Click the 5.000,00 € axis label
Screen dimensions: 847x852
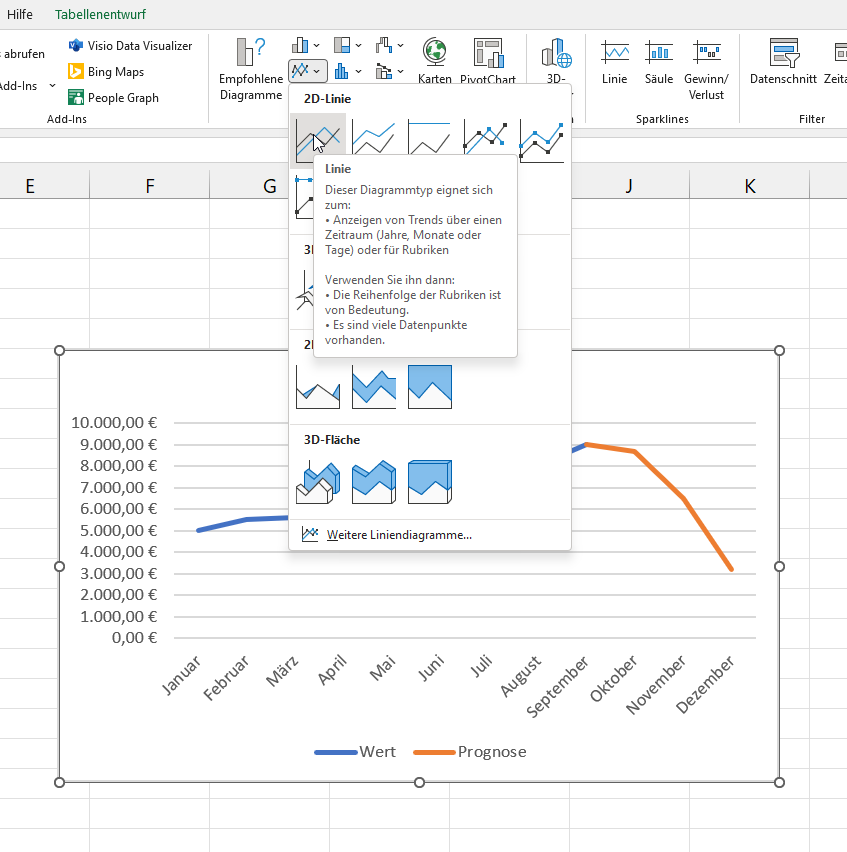(x=118, y=530)
